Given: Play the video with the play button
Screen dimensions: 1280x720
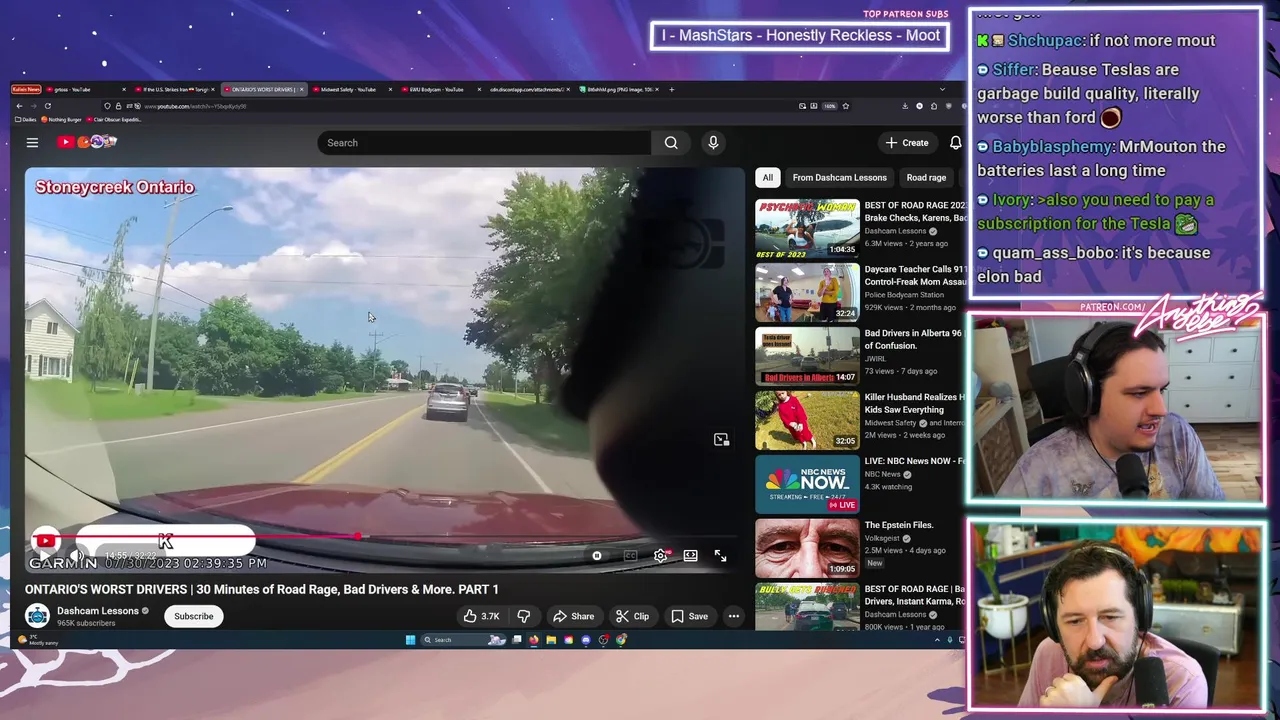Looking at the screenshot, I should click(44, 556).
